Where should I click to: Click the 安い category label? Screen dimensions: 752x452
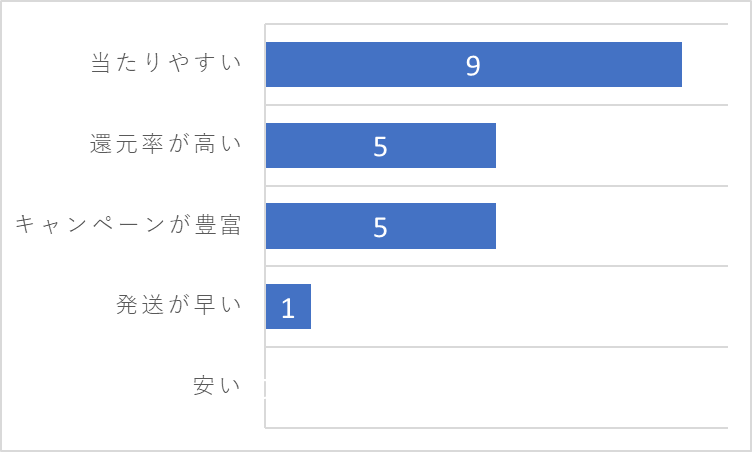(217, 385)
